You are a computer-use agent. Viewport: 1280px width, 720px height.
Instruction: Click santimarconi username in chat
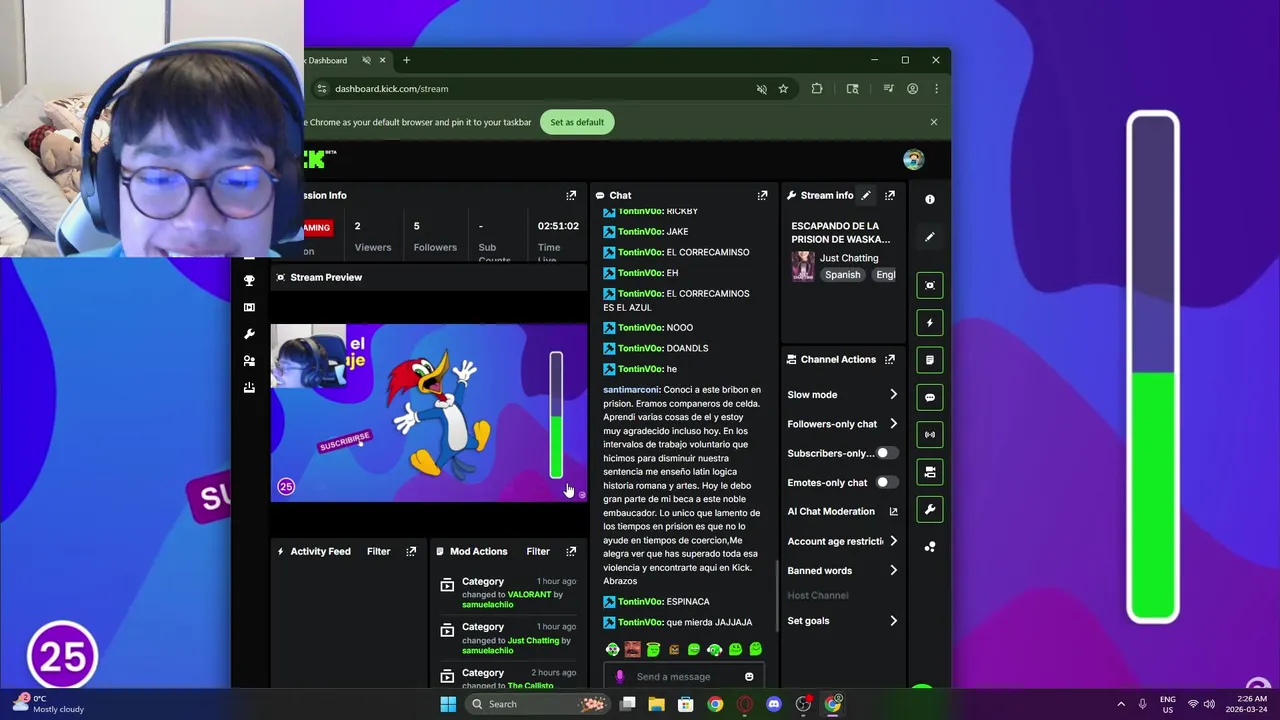(x=631, y=390)
